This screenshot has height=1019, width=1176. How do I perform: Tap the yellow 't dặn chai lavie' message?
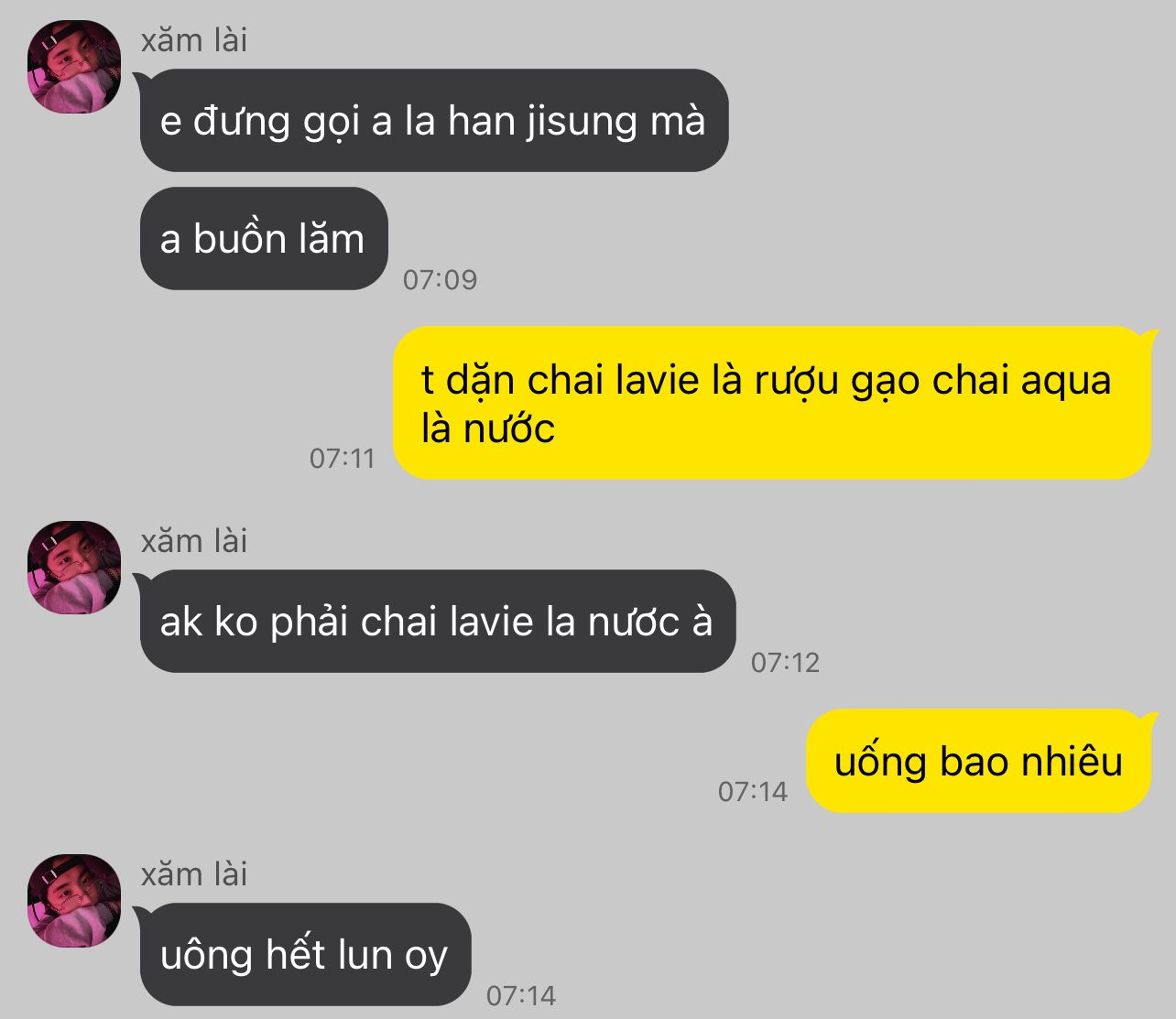[x=772, y=403]
